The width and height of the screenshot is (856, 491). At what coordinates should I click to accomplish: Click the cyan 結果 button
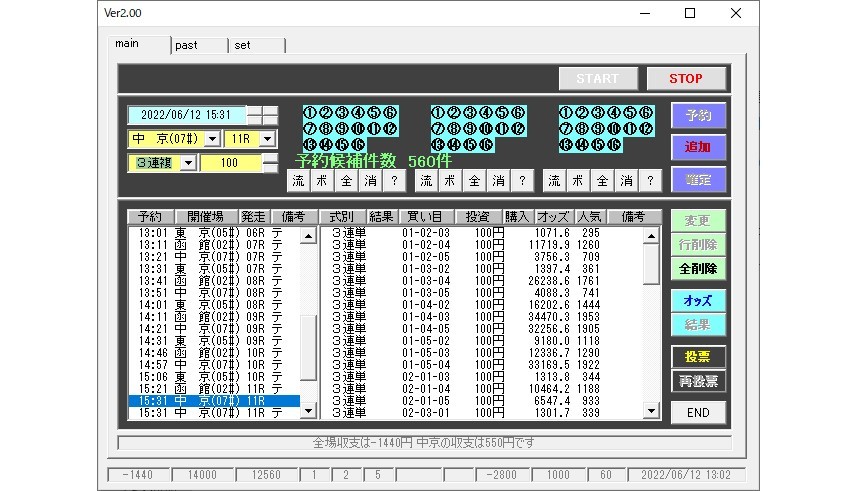(x=698, y=324)
